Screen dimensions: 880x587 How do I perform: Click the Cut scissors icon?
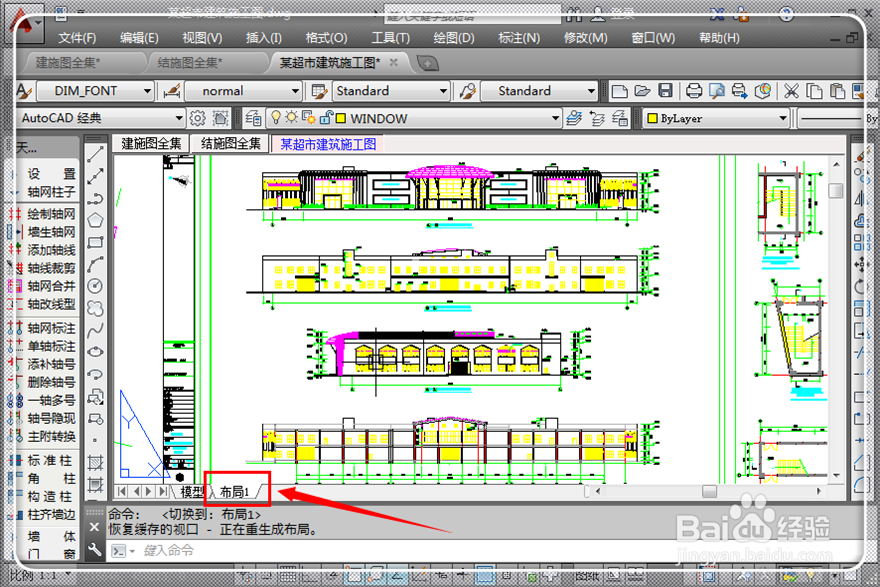[x=791, y=91]
